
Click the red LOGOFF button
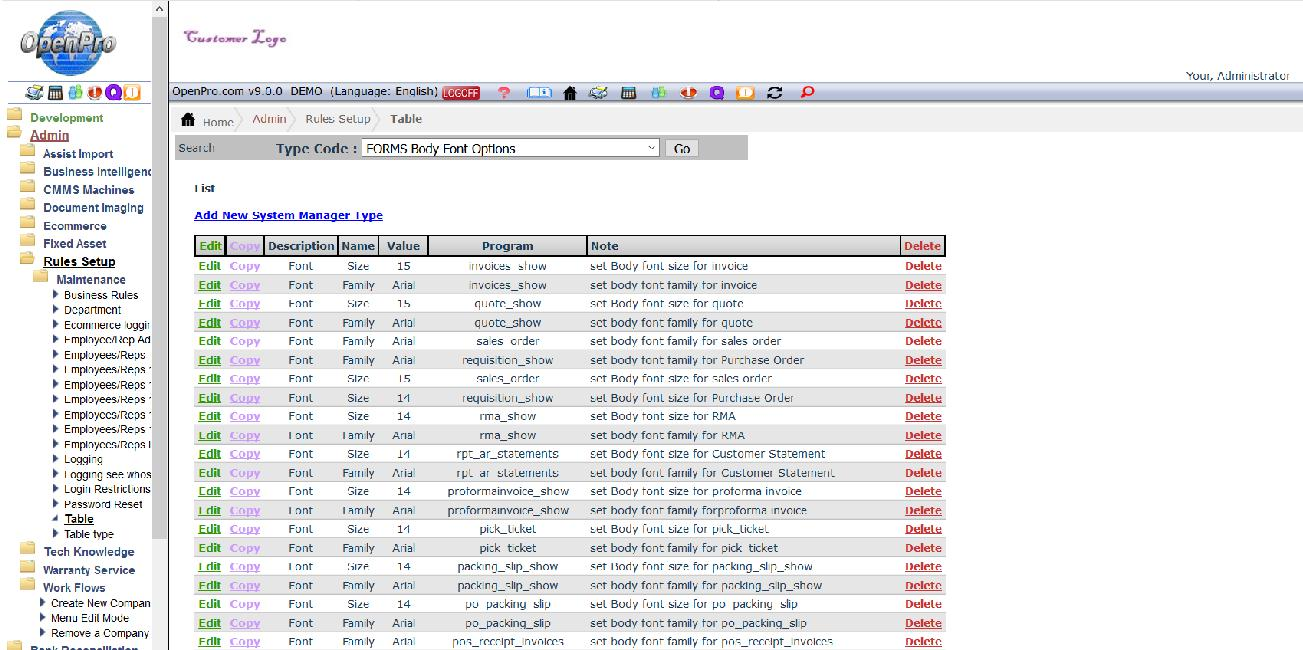(461, 92)
